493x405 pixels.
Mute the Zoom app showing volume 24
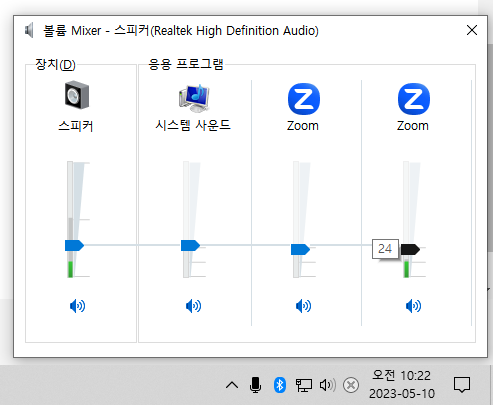(x=413, y=306)
